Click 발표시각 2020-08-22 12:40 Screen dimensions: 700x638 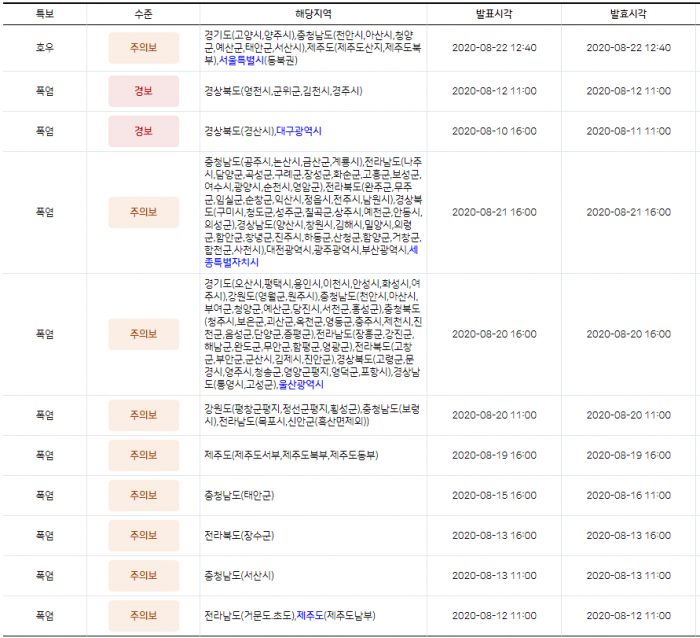[x=494, y=47]
